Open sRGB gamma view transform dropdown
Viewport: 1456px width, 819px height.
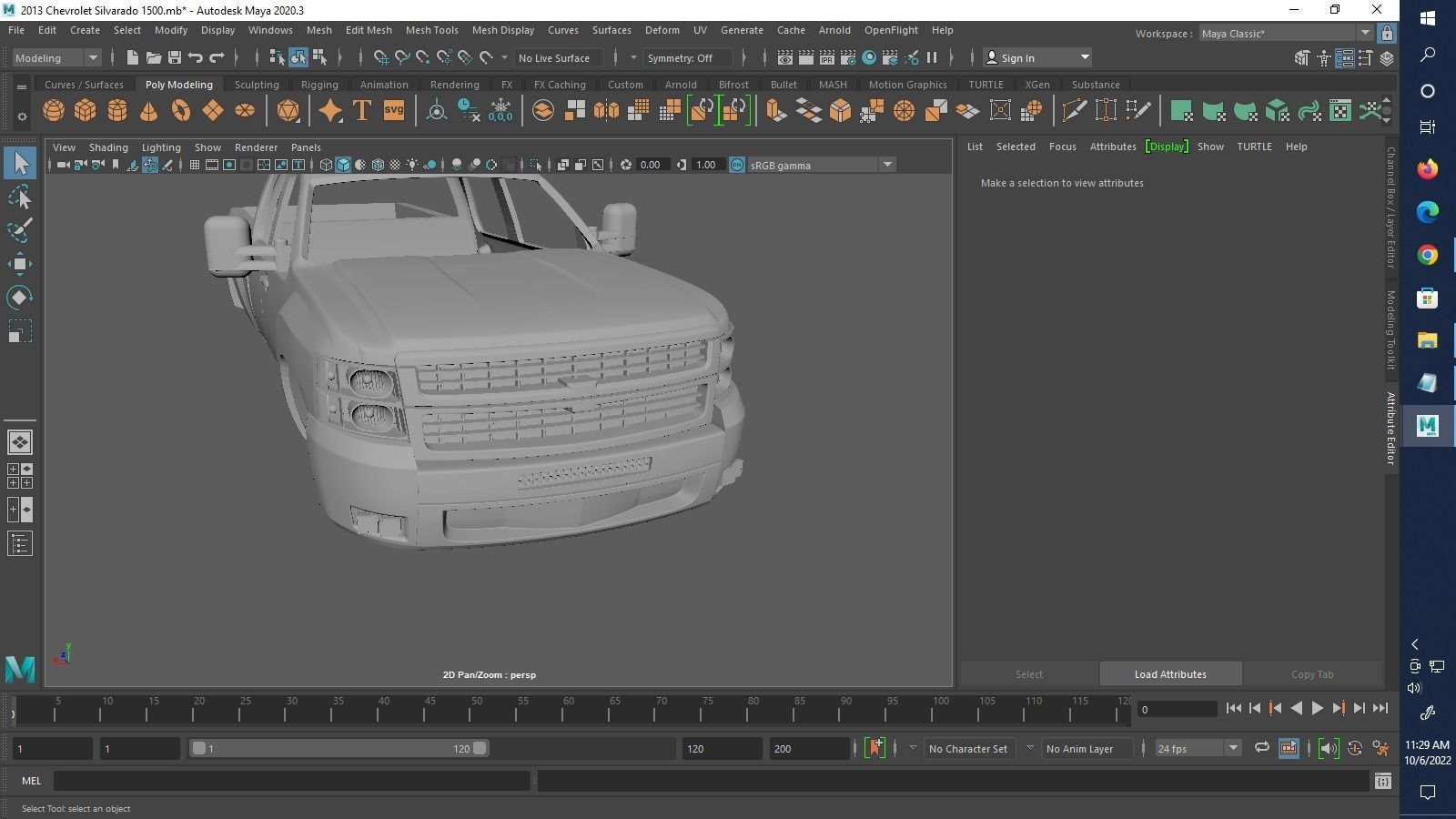pyautogui.click(x=821, y=165)
